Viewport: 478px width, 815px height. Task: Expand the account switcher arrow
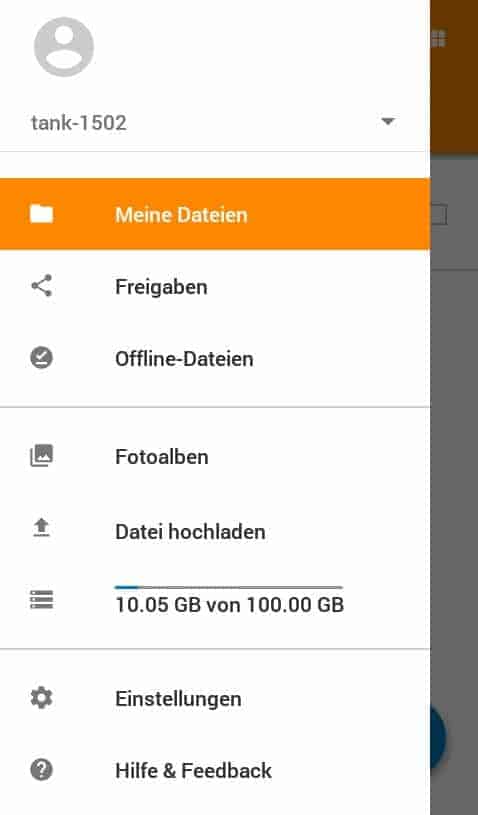point(388,122)
